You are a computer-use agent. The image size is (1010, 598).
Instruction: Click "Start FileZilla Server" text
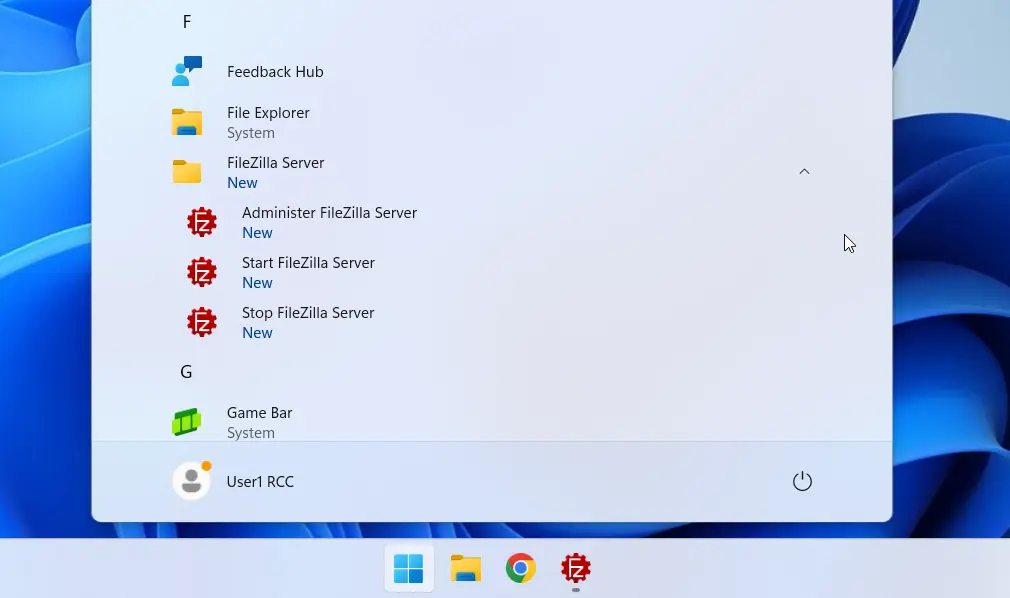308,263
